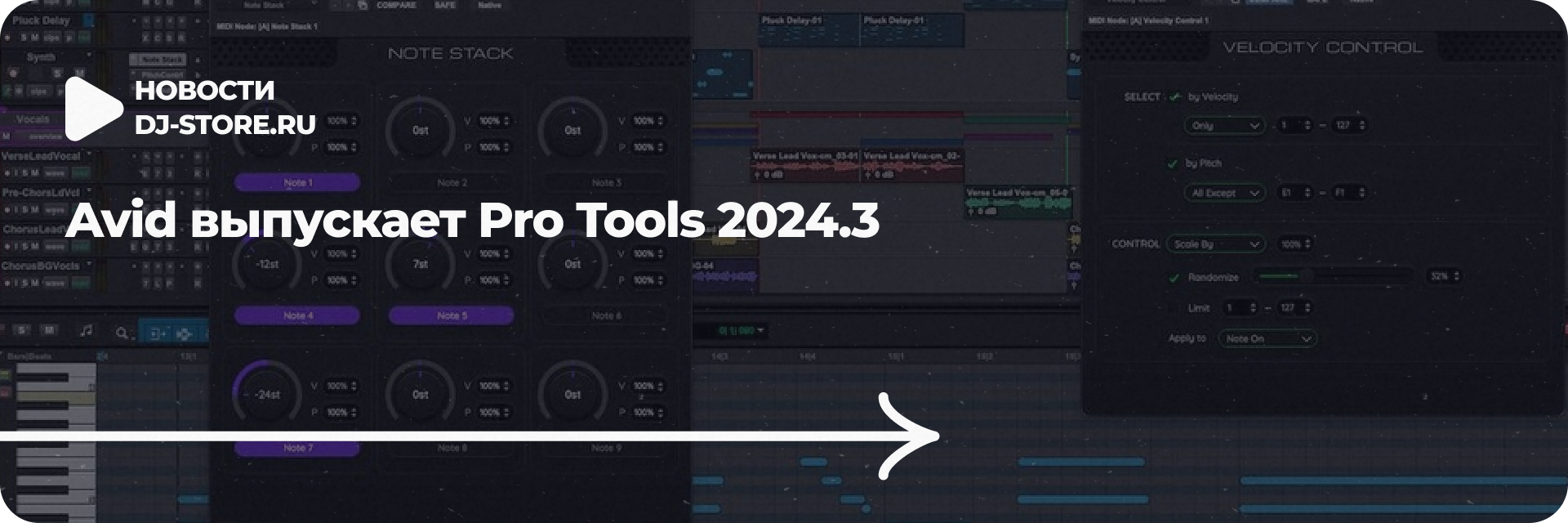Solo the MIDI editor track with S button

click(x=22, y=330)
